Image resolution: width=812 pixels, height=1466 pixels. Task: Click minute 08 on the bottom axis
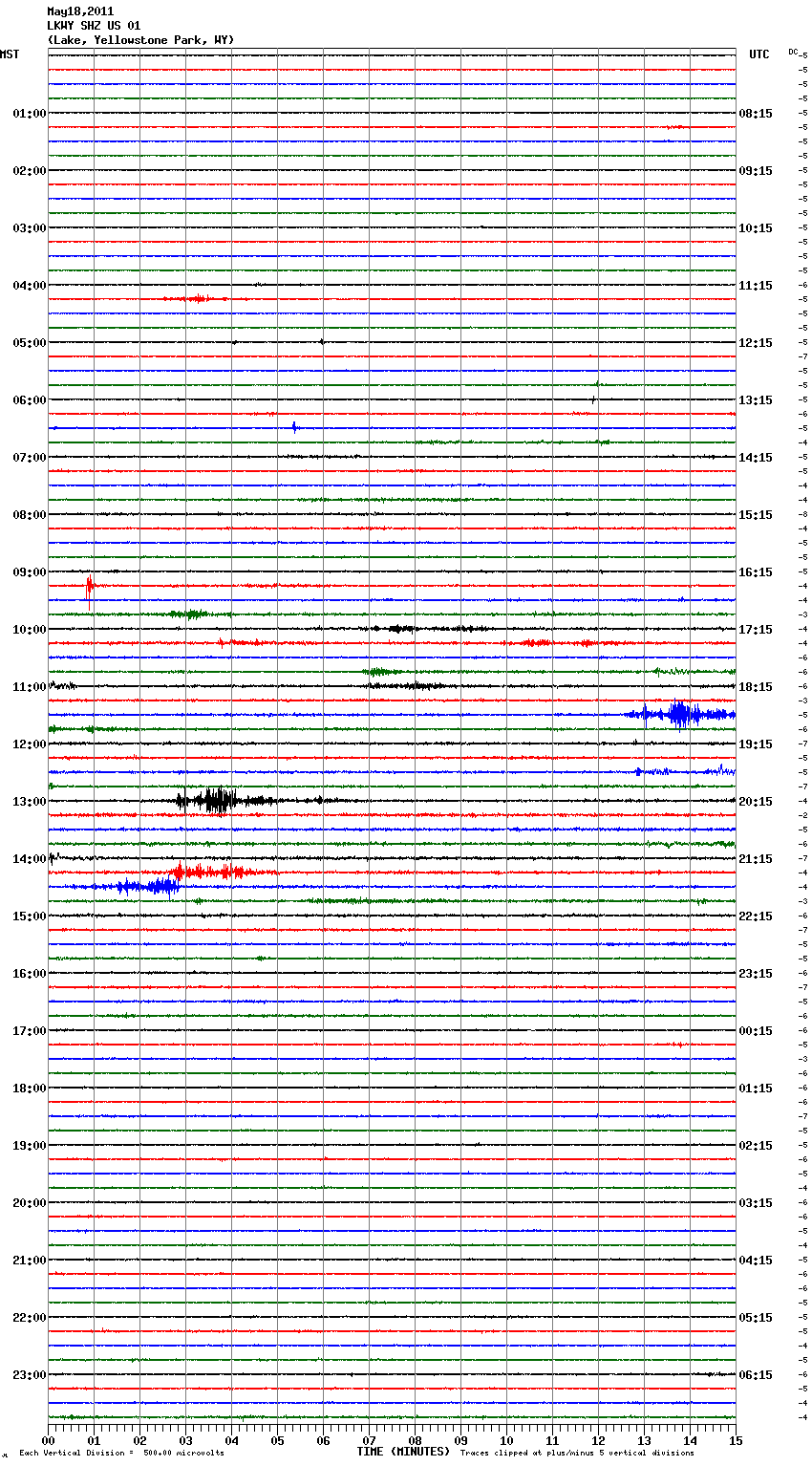[x=415, y=1440]
